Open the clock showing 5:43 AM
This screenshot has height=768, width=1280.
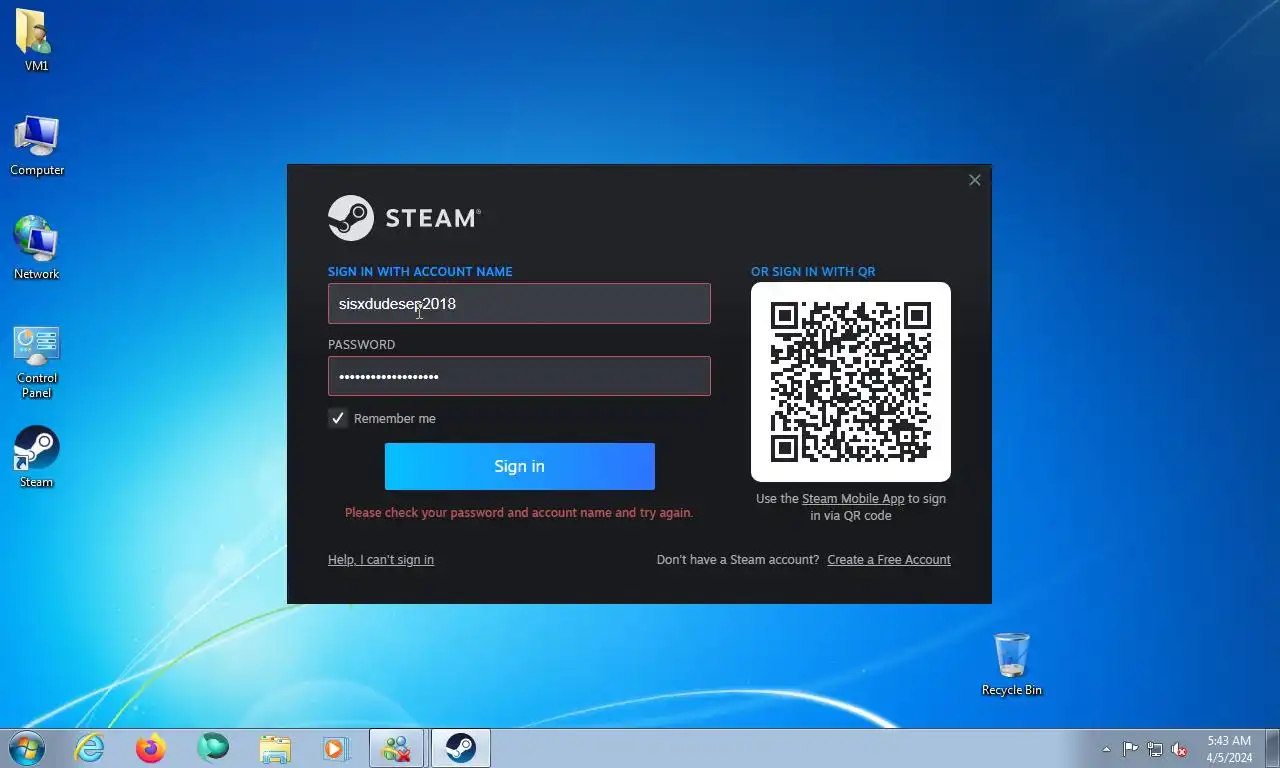pos(1229,749)
